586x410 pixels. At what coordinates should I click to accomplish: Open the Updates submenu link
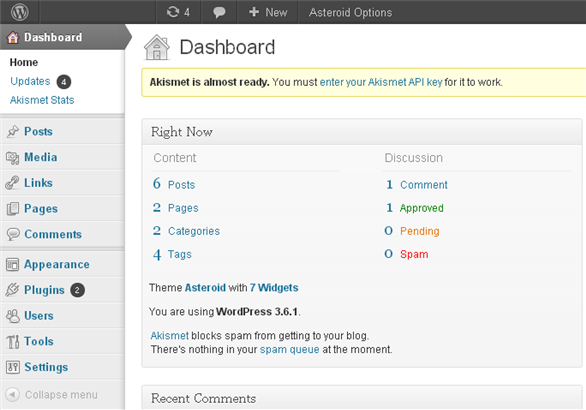pos(30,81)
